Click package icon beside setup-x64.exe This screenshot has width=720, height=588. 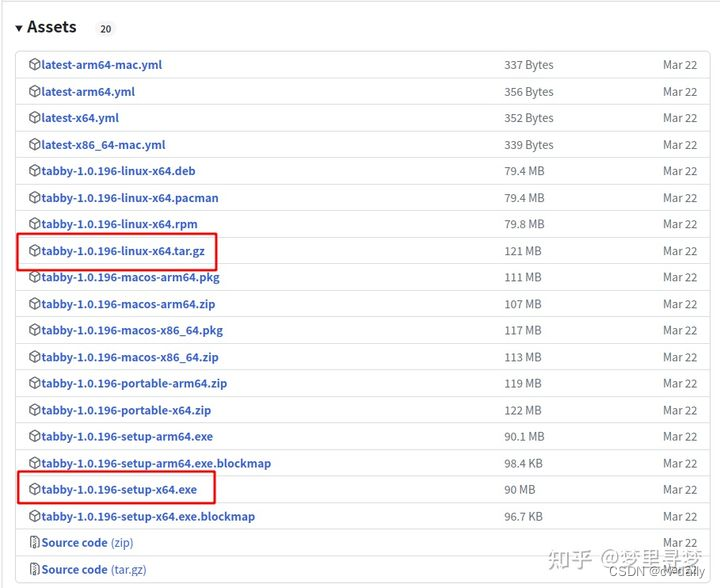[x=34, y=490]
